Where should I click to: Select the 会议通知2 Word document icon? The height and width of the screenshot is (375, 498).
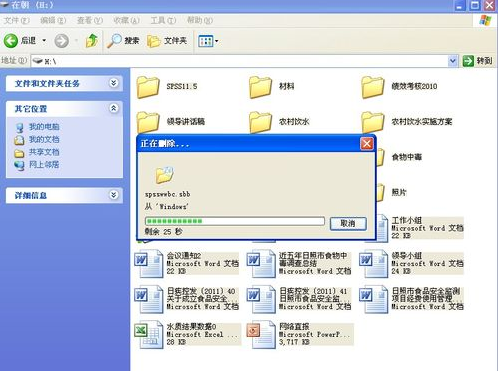[149, 263]
